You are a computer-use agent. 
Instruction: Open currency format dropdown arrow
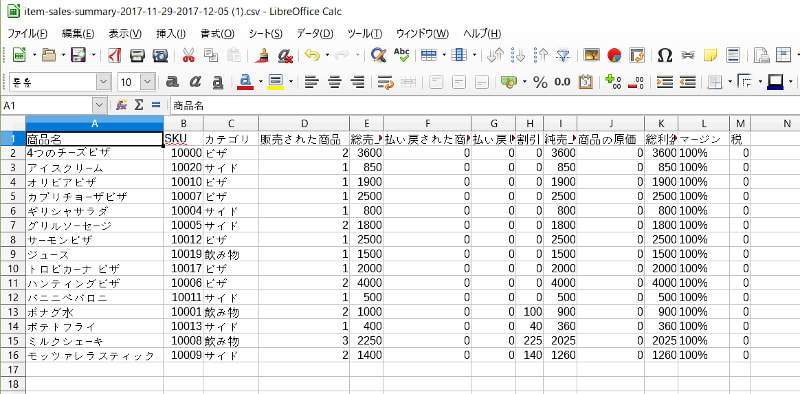(x=525, y=82)
